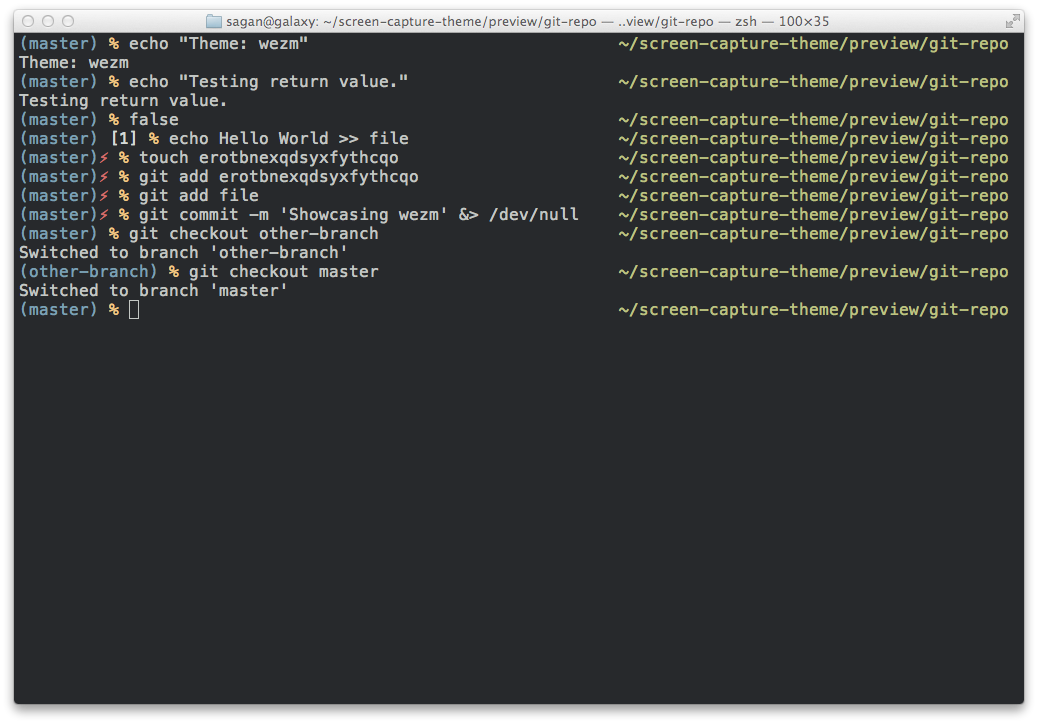Screen dimensions: 1038x724
Task: Click the 'Testing return value.' output line
Action: pyautogui.click(x=123, y=101)
